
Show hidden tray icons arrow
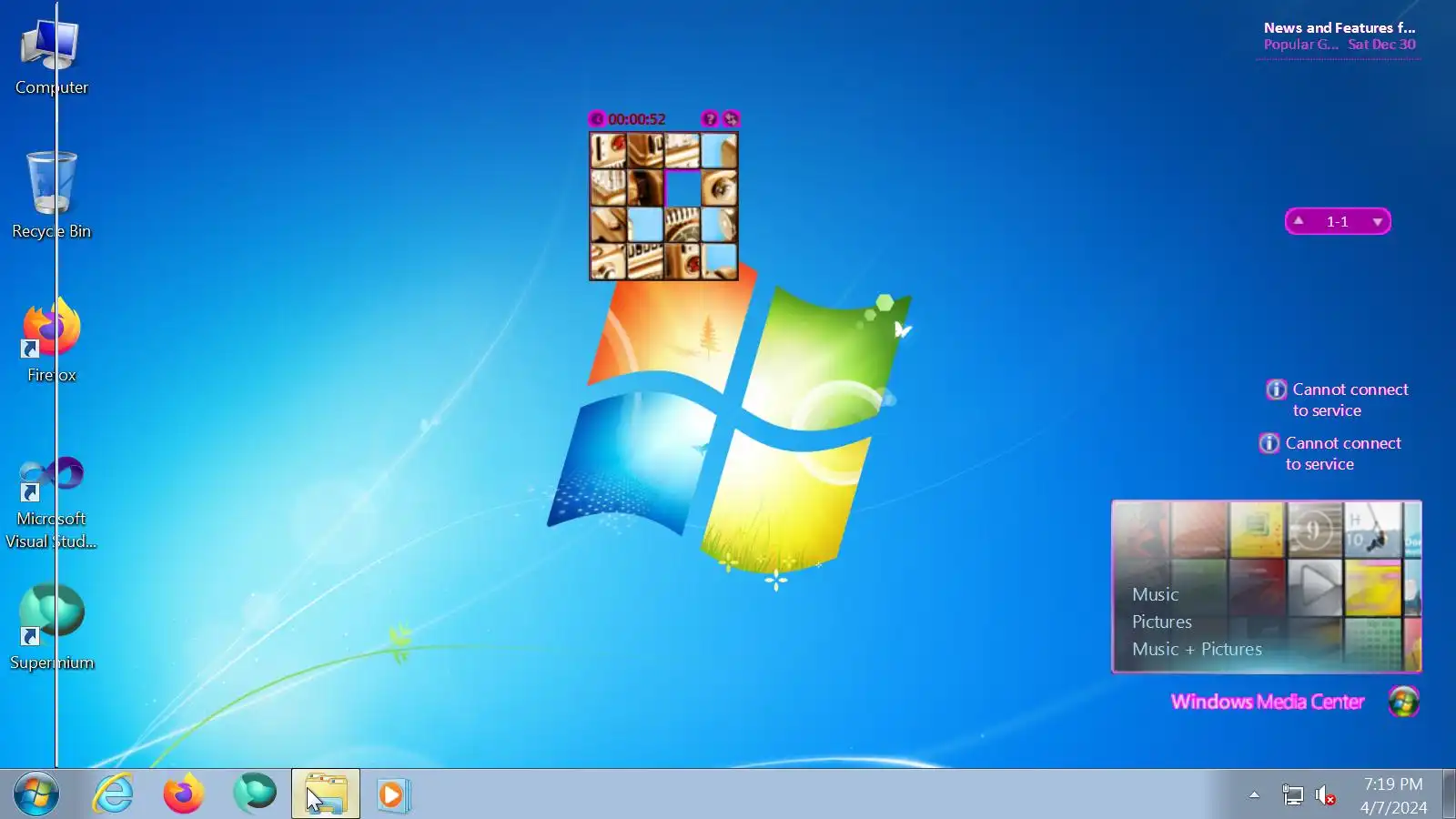pyautogui.click(x=1254, y=794)
